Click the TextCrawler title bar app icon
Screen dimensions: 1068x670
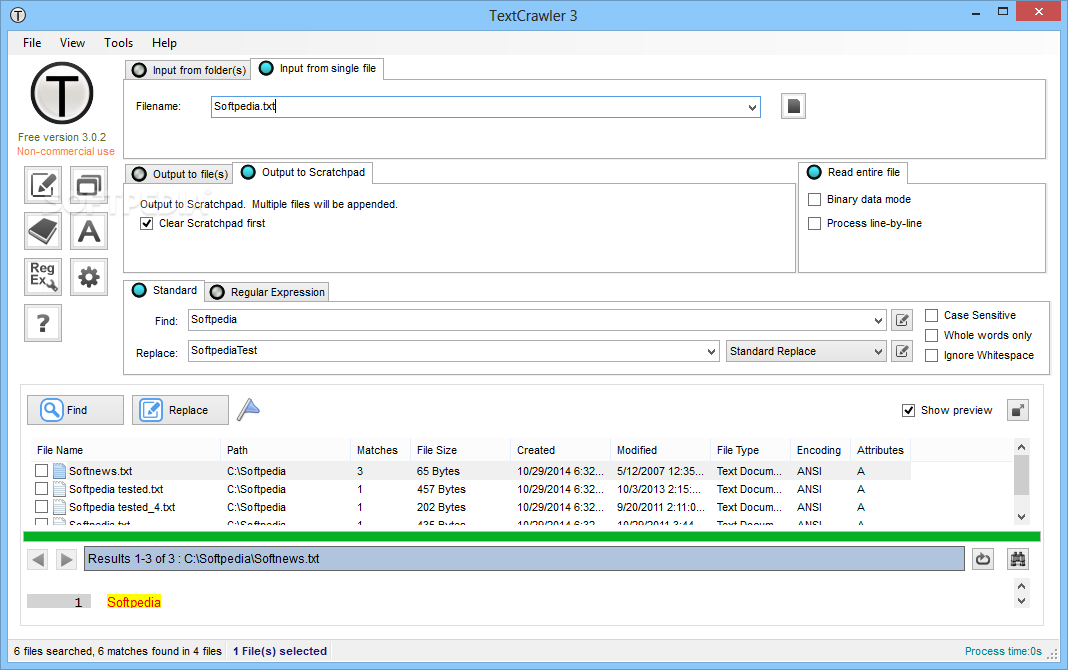(18, 15)
